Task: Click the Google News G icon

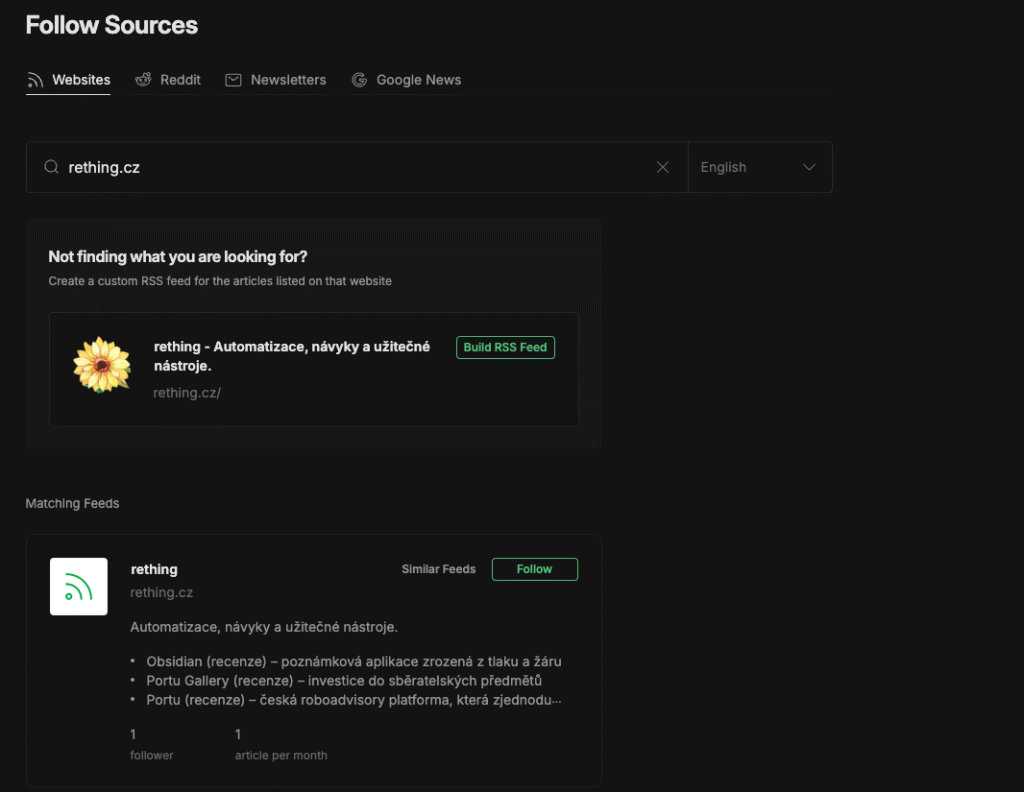Action: [359, 80]
